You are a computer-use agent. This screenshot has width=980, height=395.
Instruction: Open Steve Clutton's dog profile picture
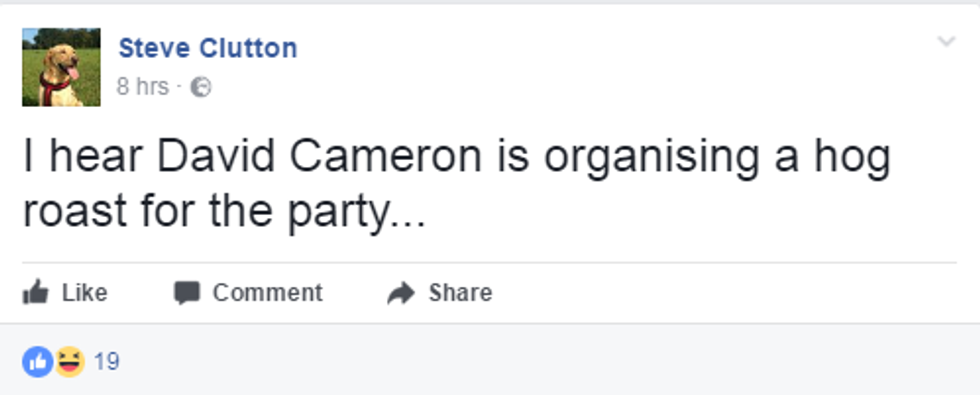coord(61,67)
